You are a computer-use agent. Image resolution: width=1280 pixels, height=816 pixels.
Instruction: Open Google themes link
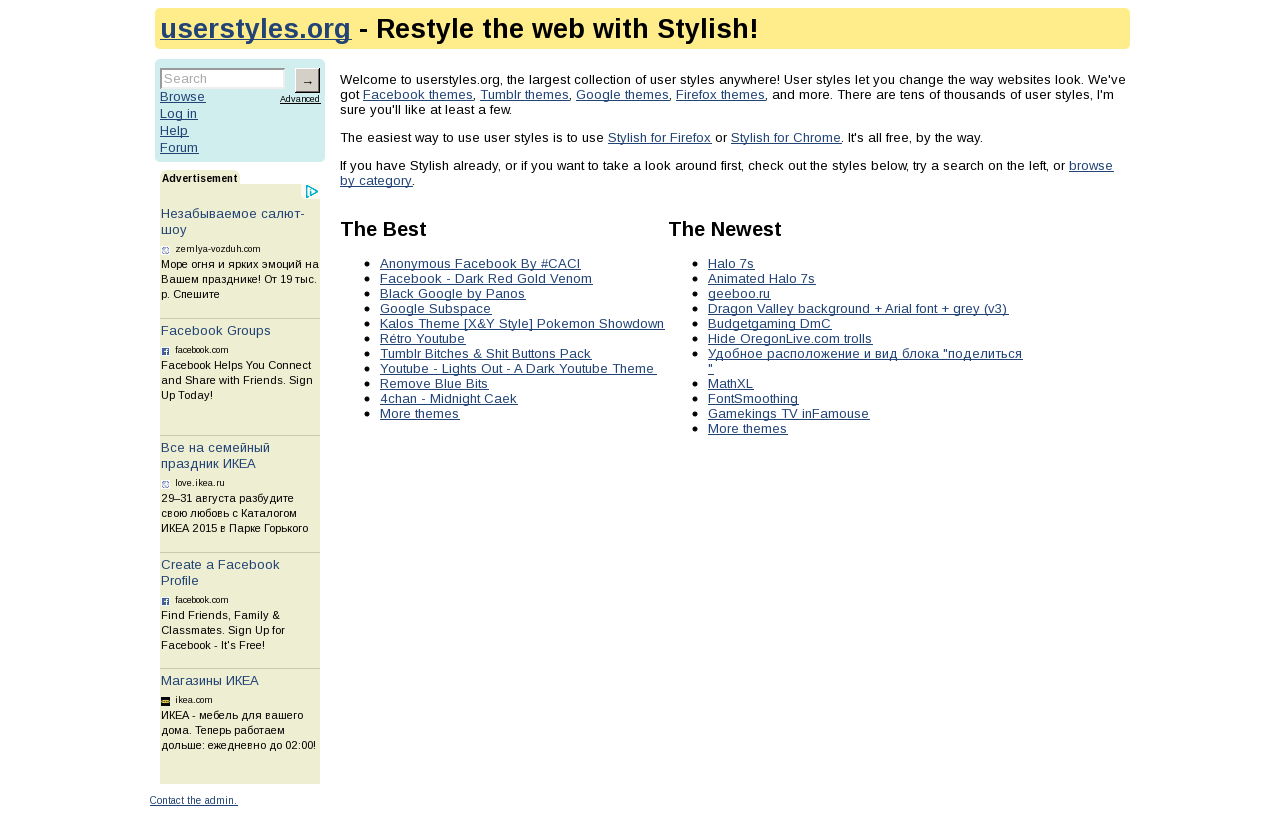click(x=622, y=95)
